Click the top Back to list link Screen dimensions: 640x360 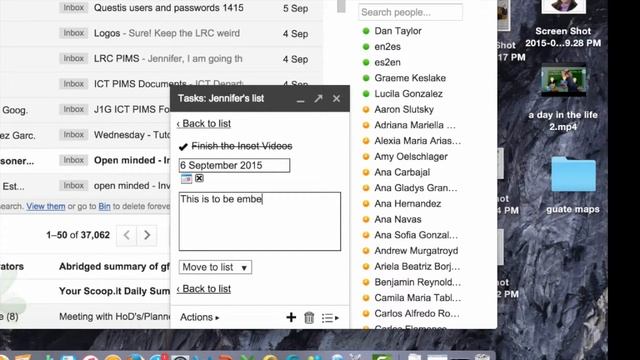[x=204, y=124]
